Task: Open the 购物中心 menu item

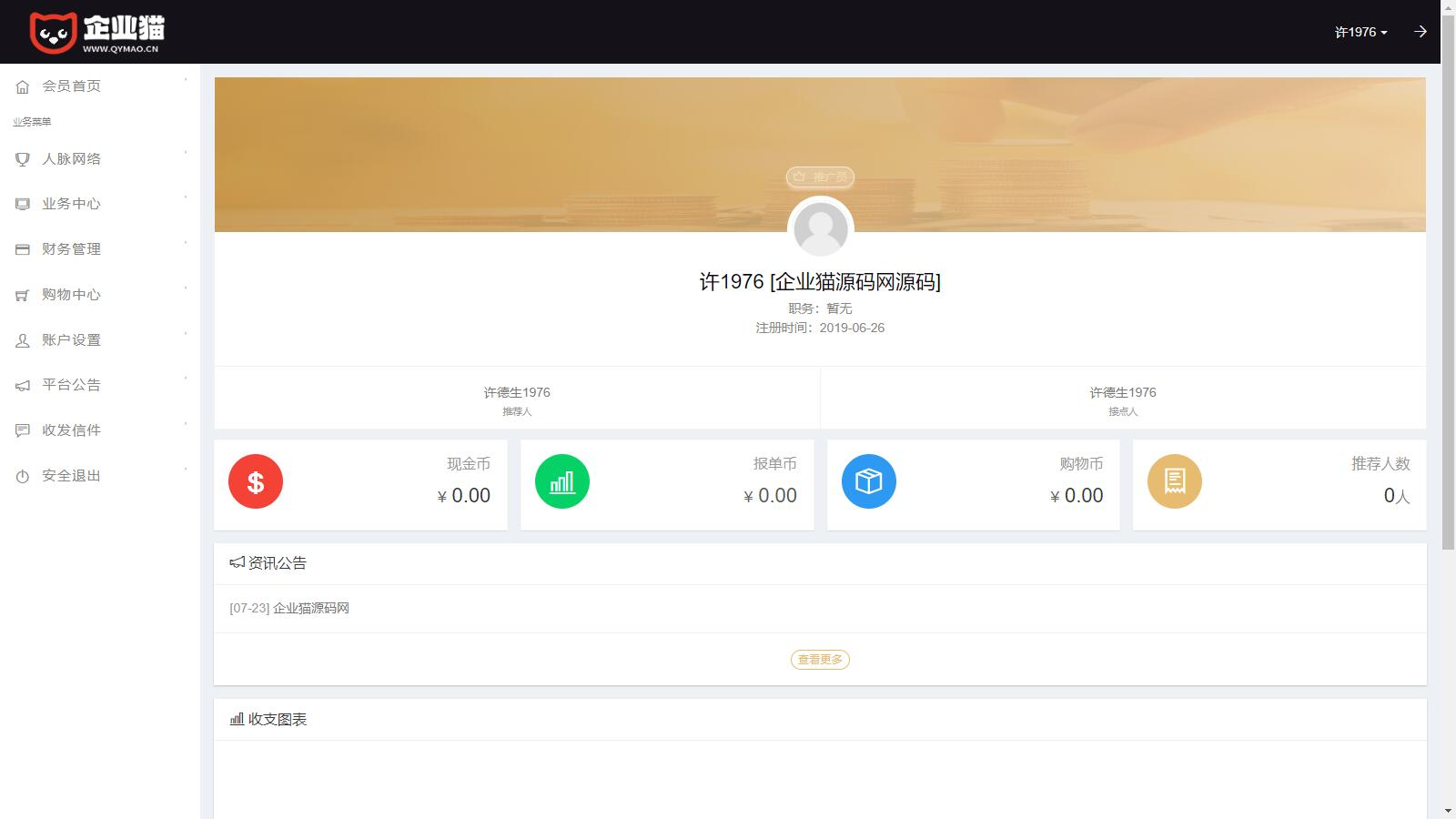Action: pos(100,295)
